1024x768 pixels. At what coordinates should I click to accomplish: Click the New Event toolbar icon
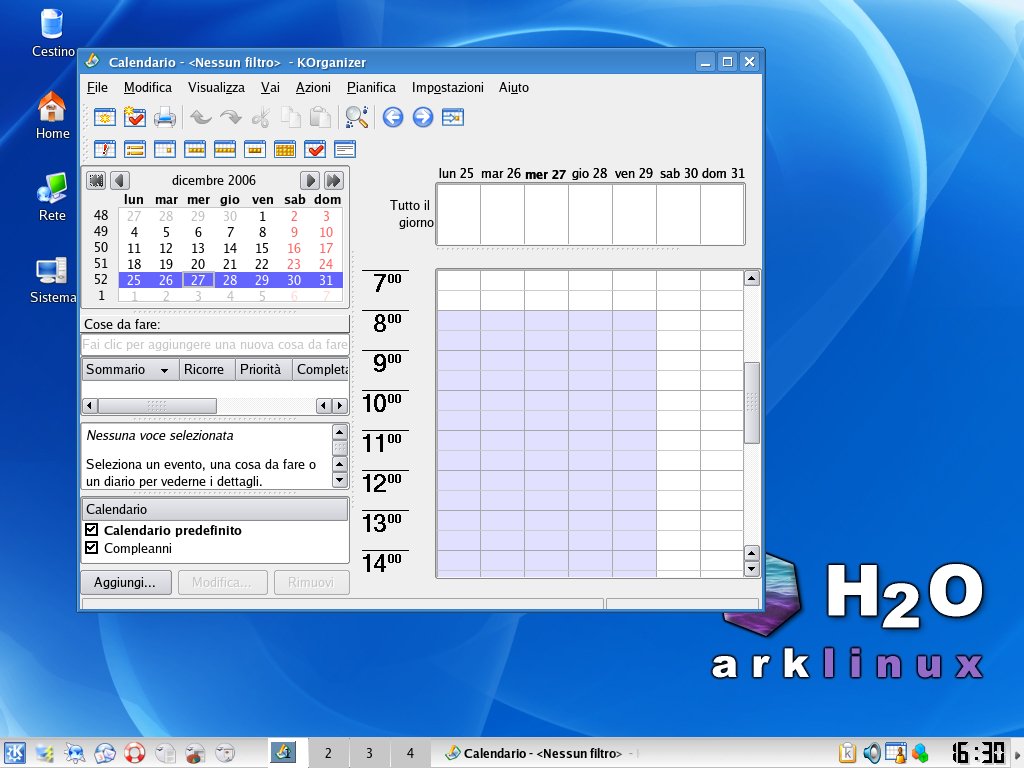pos(104,118)
